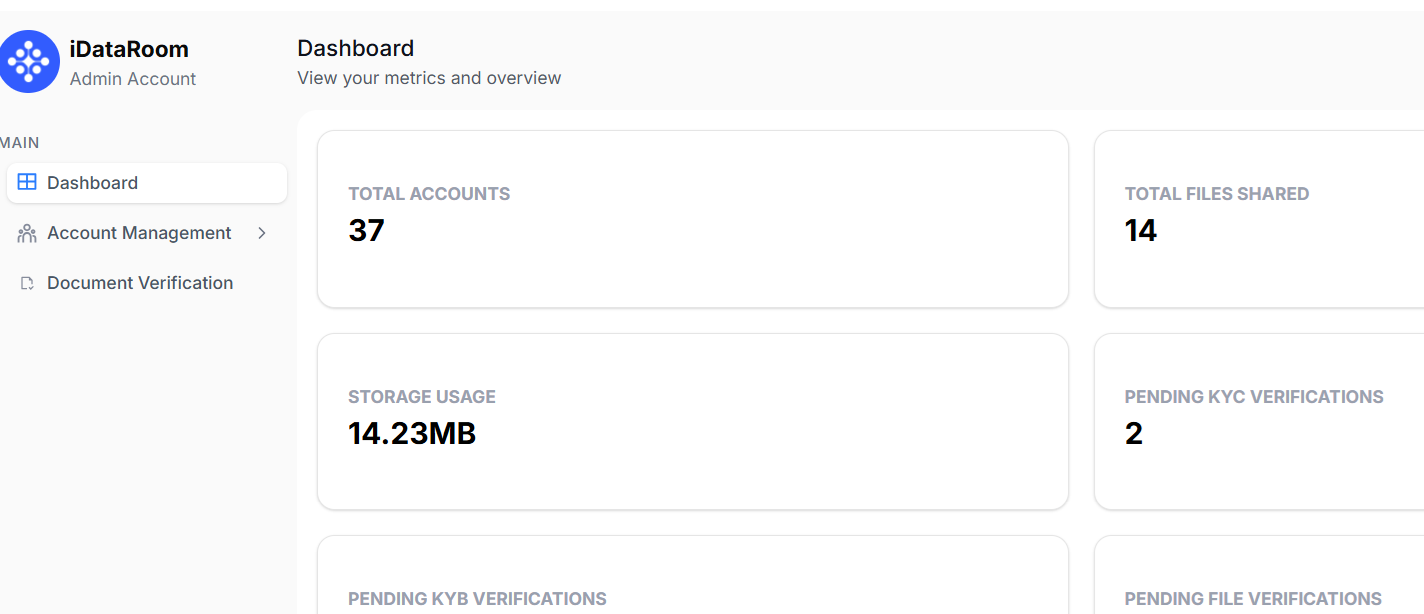
Task: Expand Account Management using its chevron arrow
Action: (262, 233)
